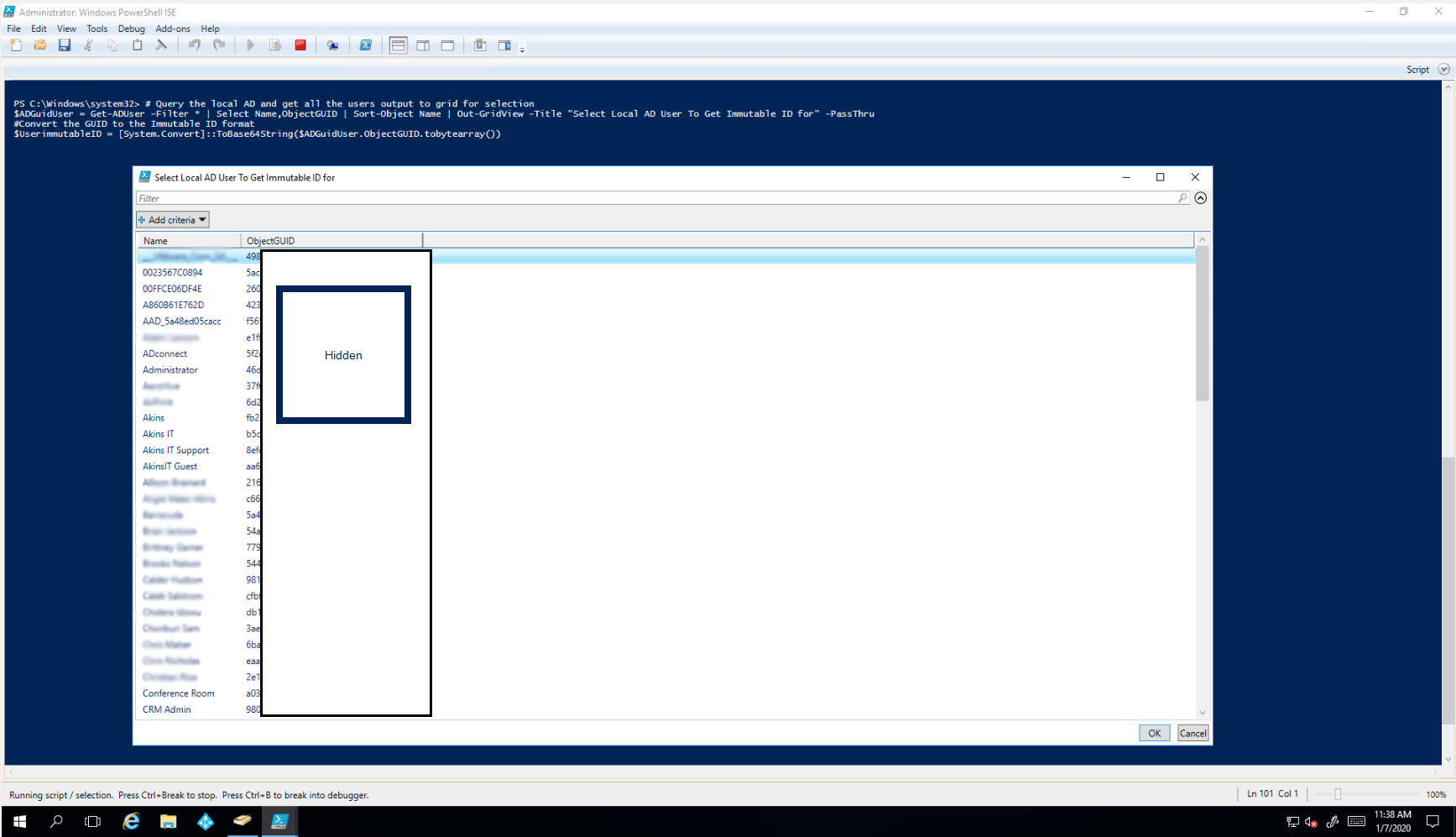
Task: Stop operation using the red Stop icon
Action: [300, 44]
